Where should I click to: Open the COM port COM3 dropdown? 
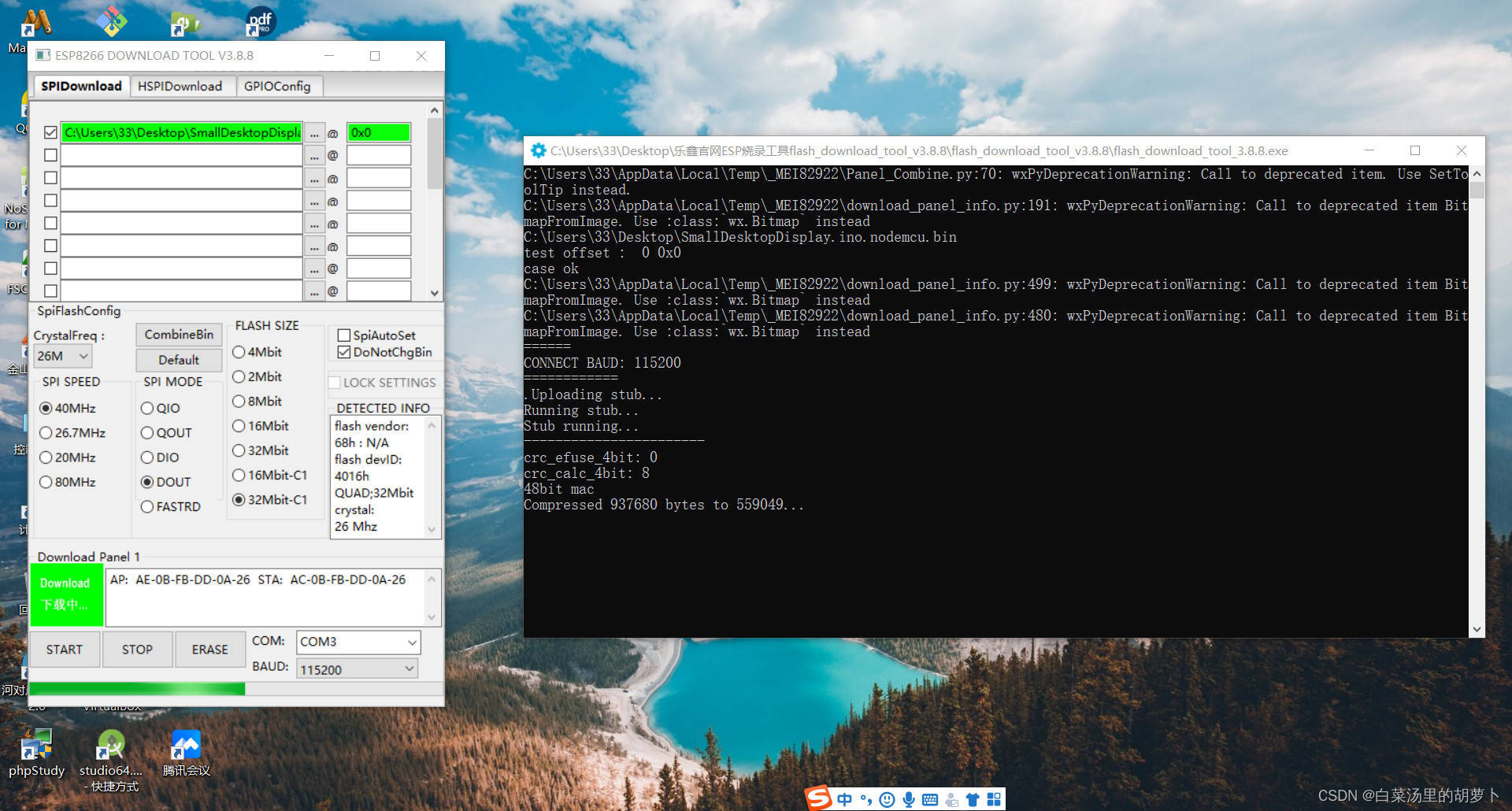point(358,643)
